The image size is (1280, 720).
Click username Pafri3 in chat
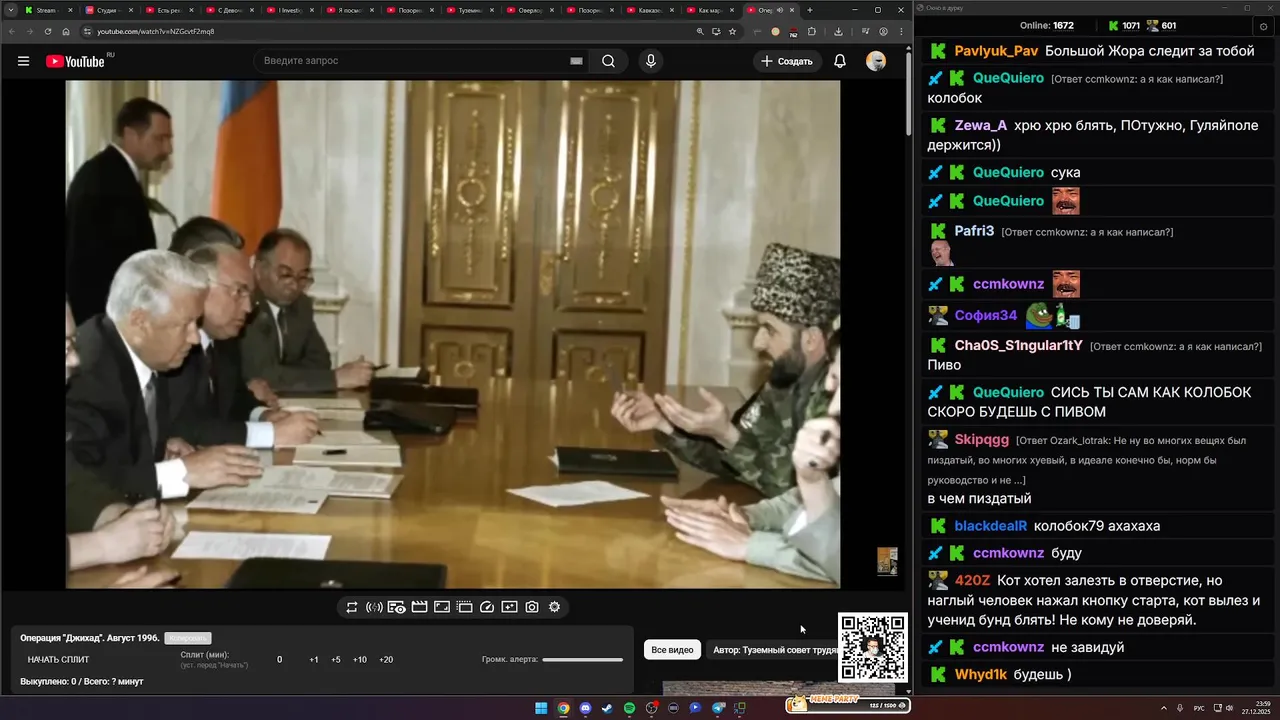[974, 231]
